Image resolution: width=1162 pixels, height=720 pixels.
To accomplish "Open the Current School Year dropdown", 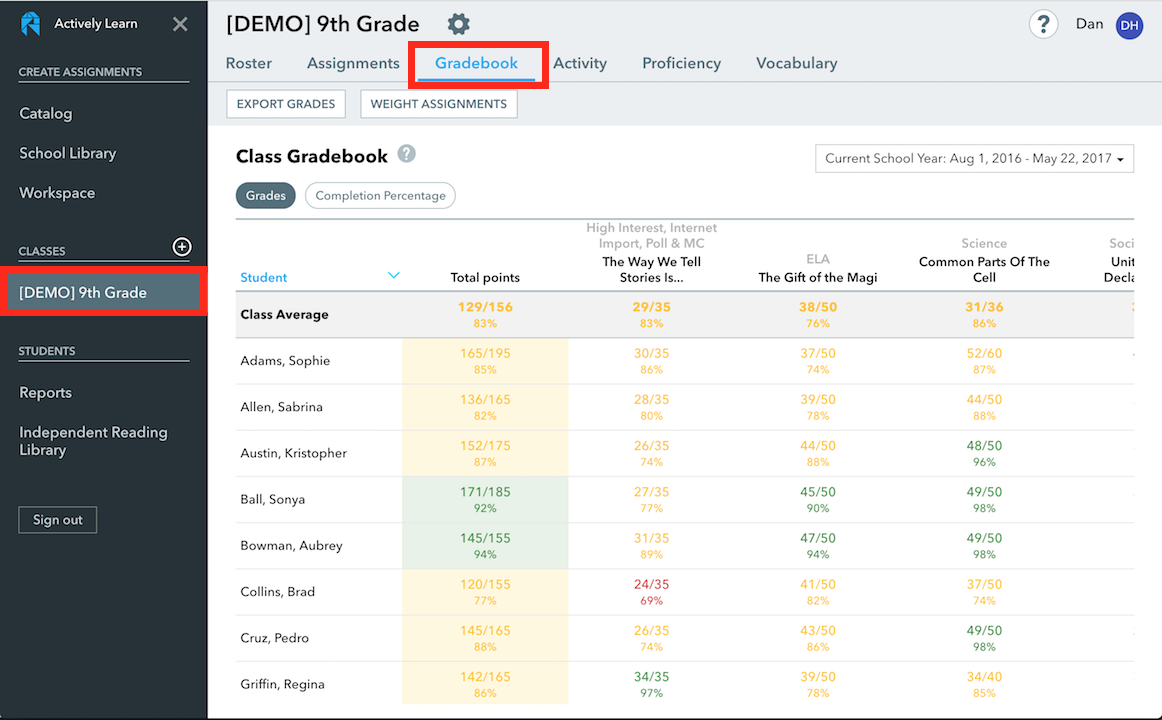I will (975, 159).
